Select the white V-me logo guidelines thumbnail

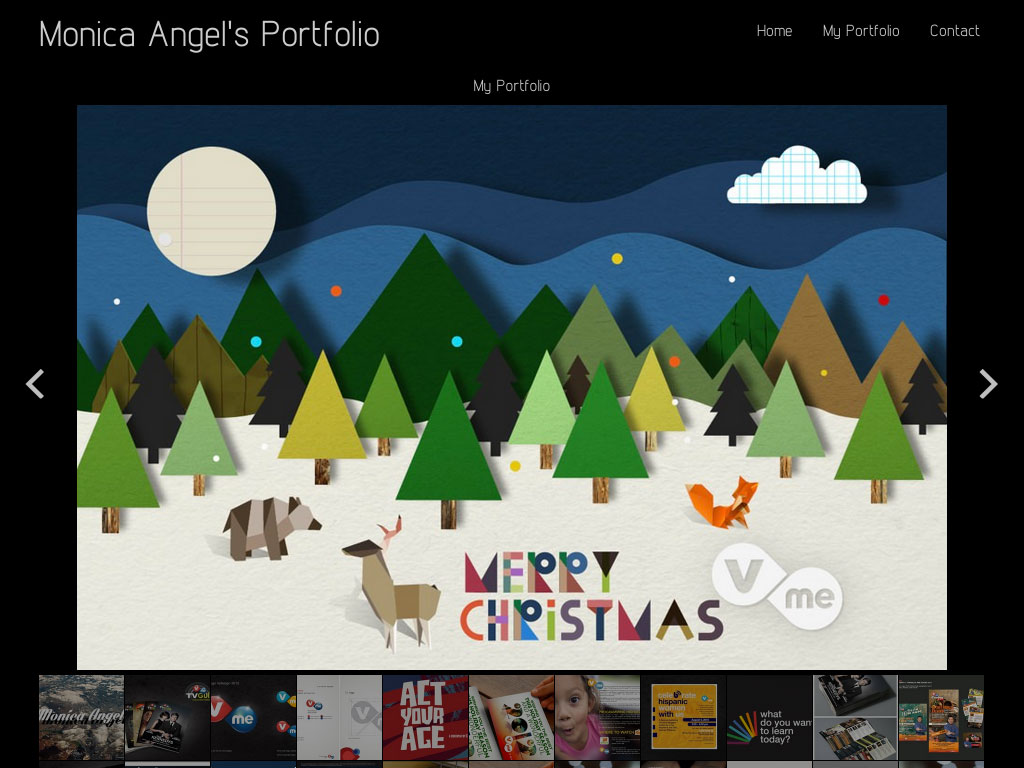pyautogui.click(x=339, y=717)
